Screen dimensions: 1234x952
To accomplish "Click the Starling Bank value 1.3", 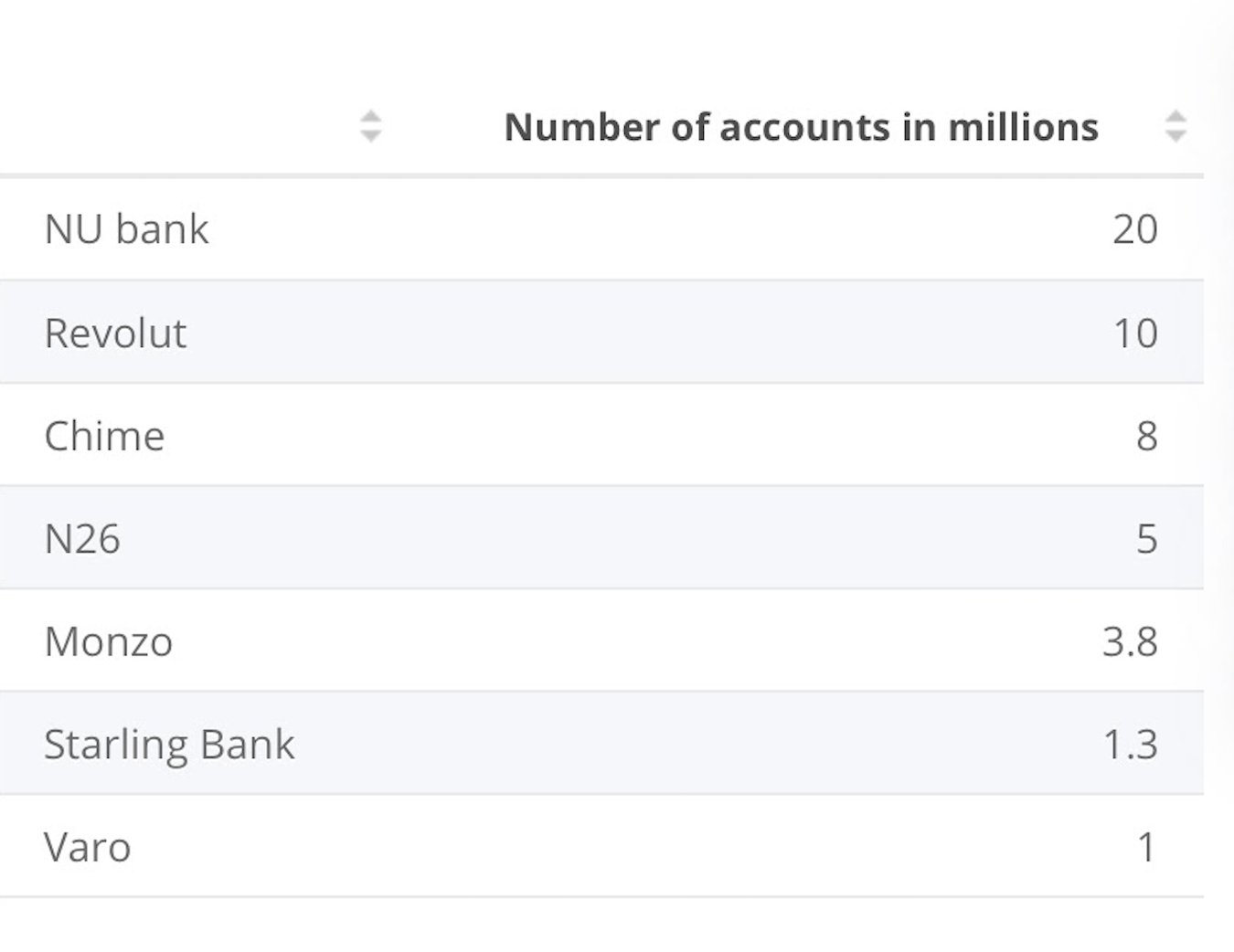I will [x=1131, y=745].
